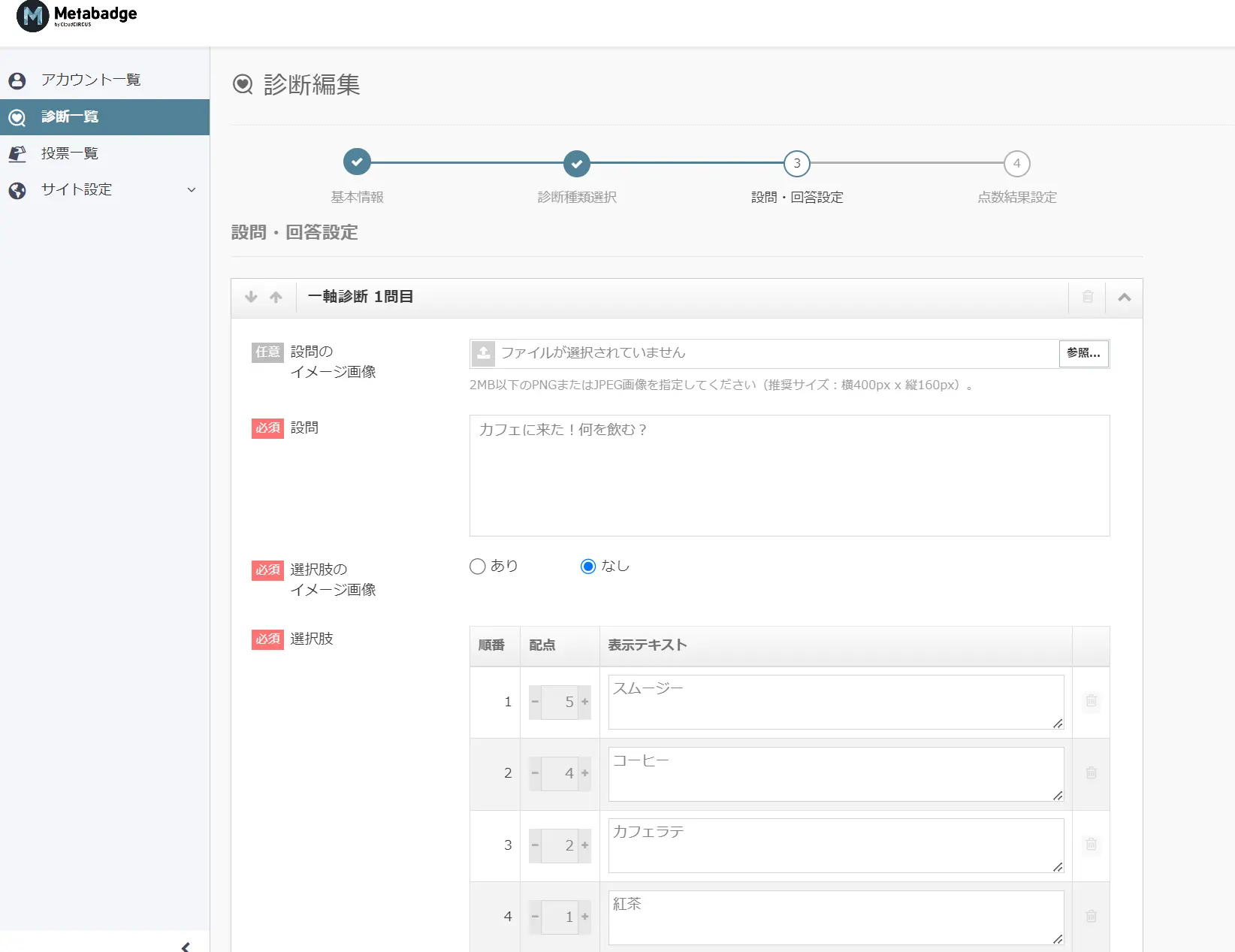Click the diagnosis list heart-bubble icon
The height and width of the screenshot is (952, 1235).
click(17, 117)
